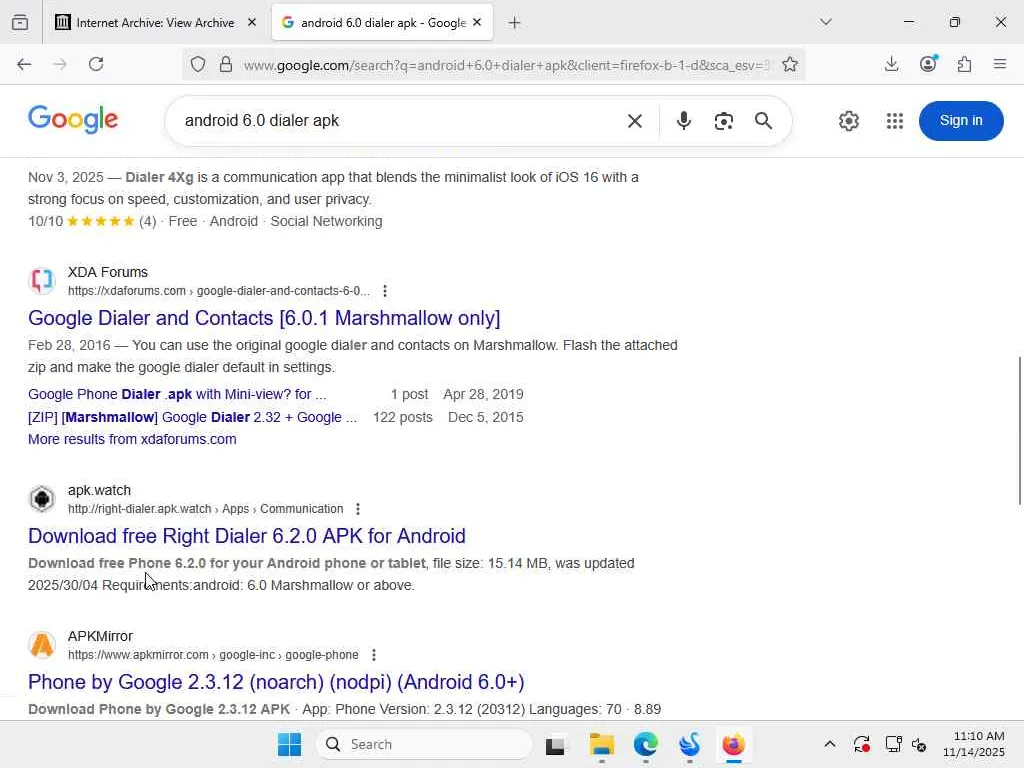
Task: Click the right-dialer.apk.watch breadcrumb URL
Action: (x=206, y=509)
